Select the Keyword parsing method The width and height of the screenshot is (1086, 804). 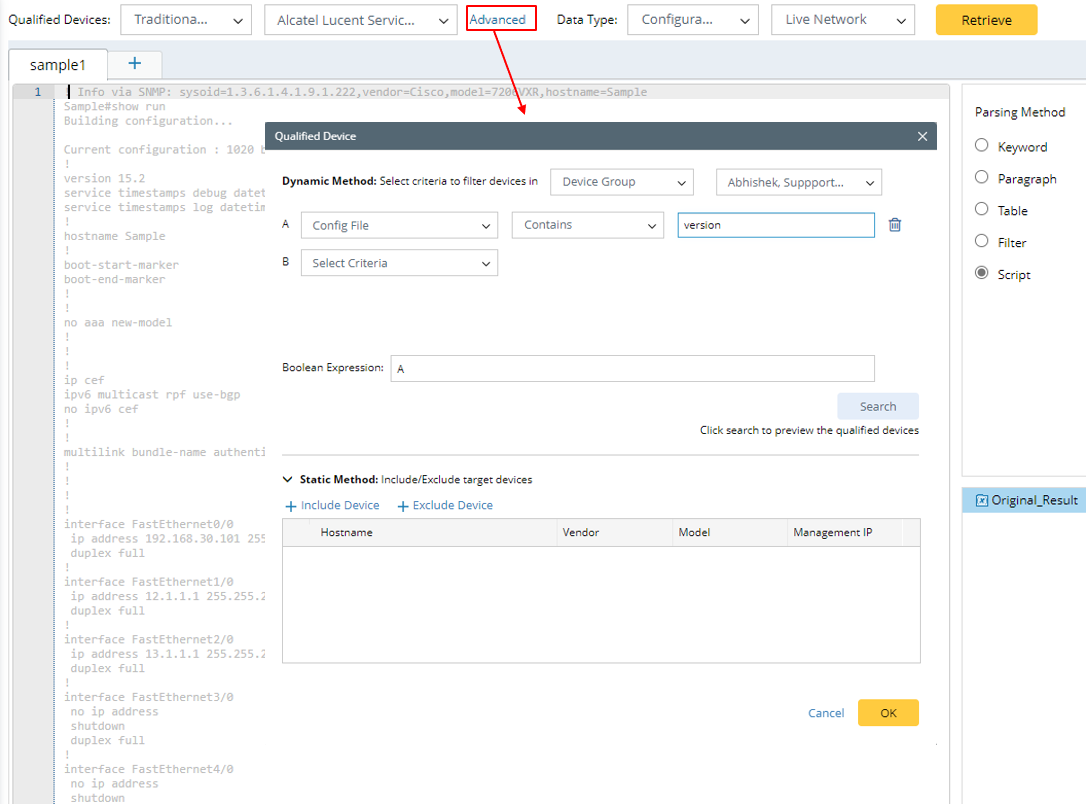click(x=982, y=146)
